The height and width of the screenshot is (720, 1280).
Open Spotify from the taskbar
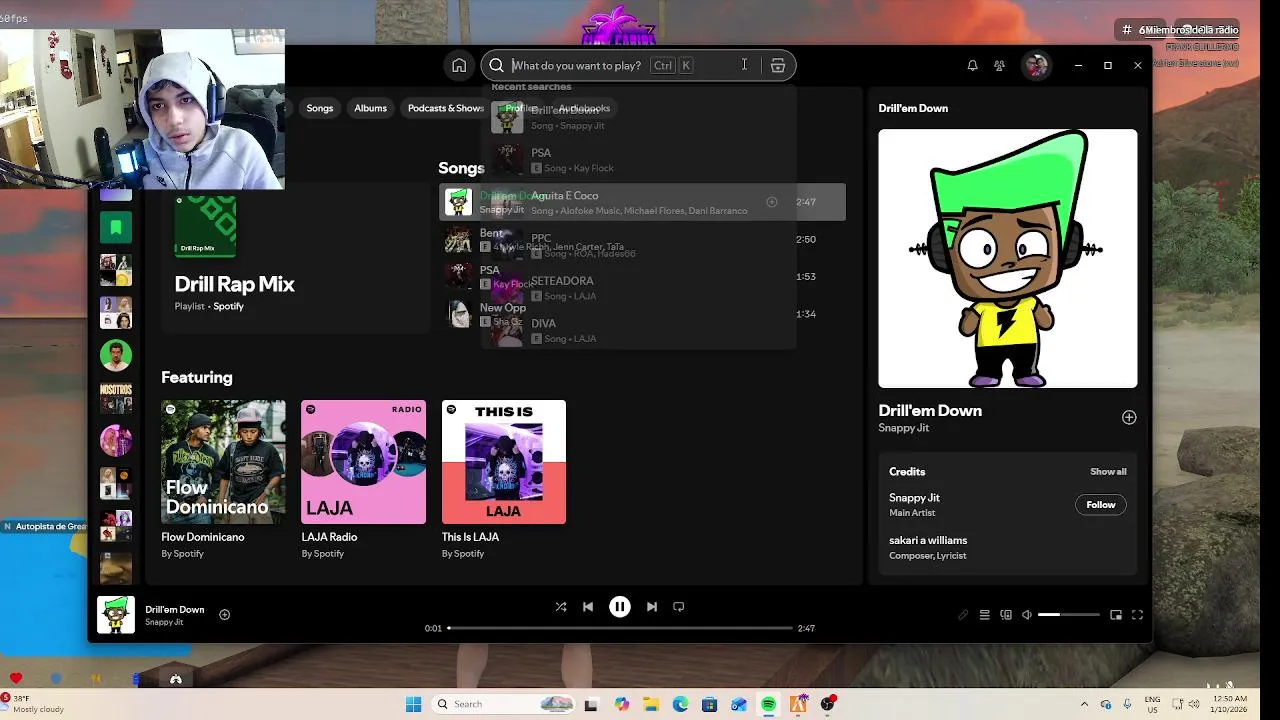click(x=768, y=704)
